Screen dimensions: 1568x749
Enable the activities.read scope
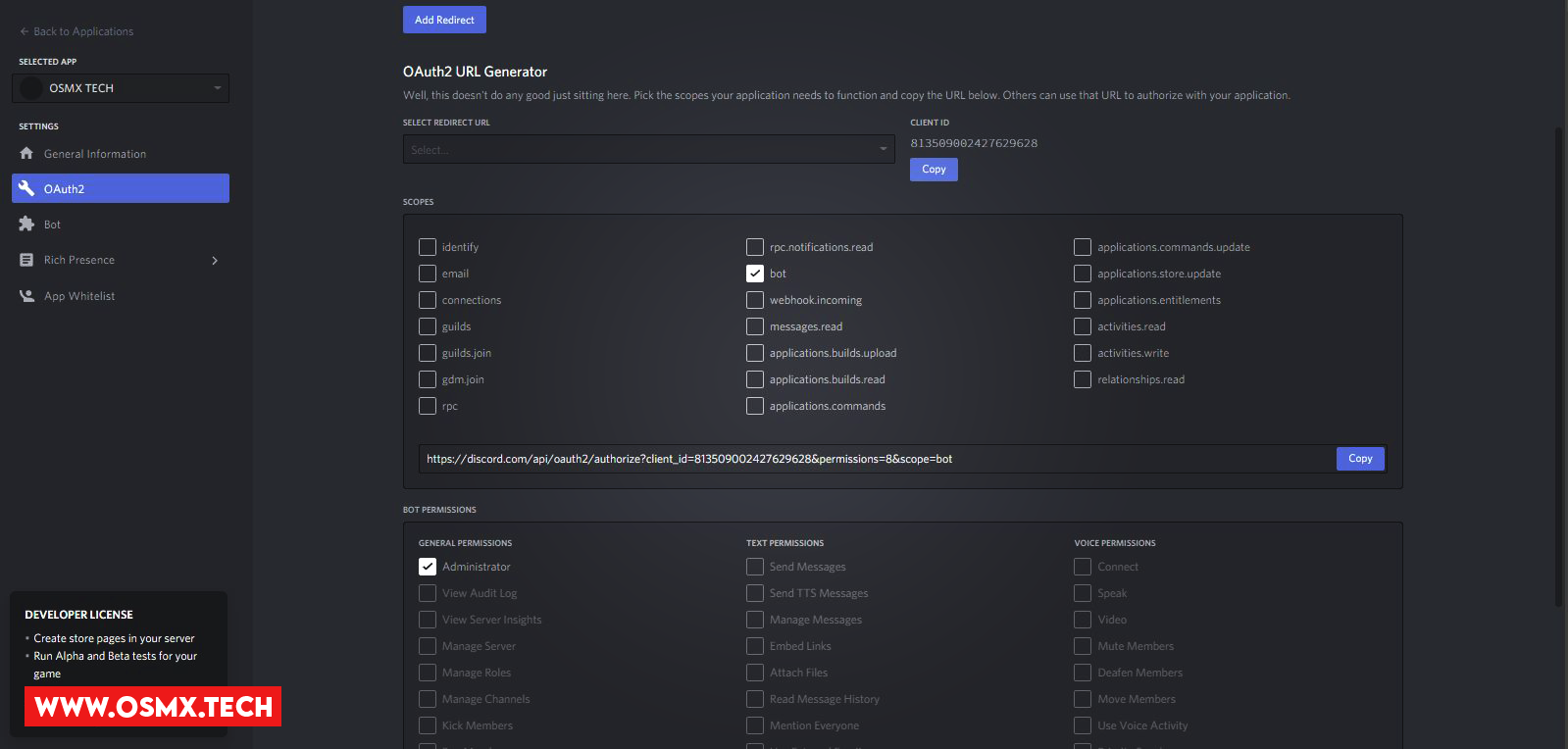coord(1083,326)
